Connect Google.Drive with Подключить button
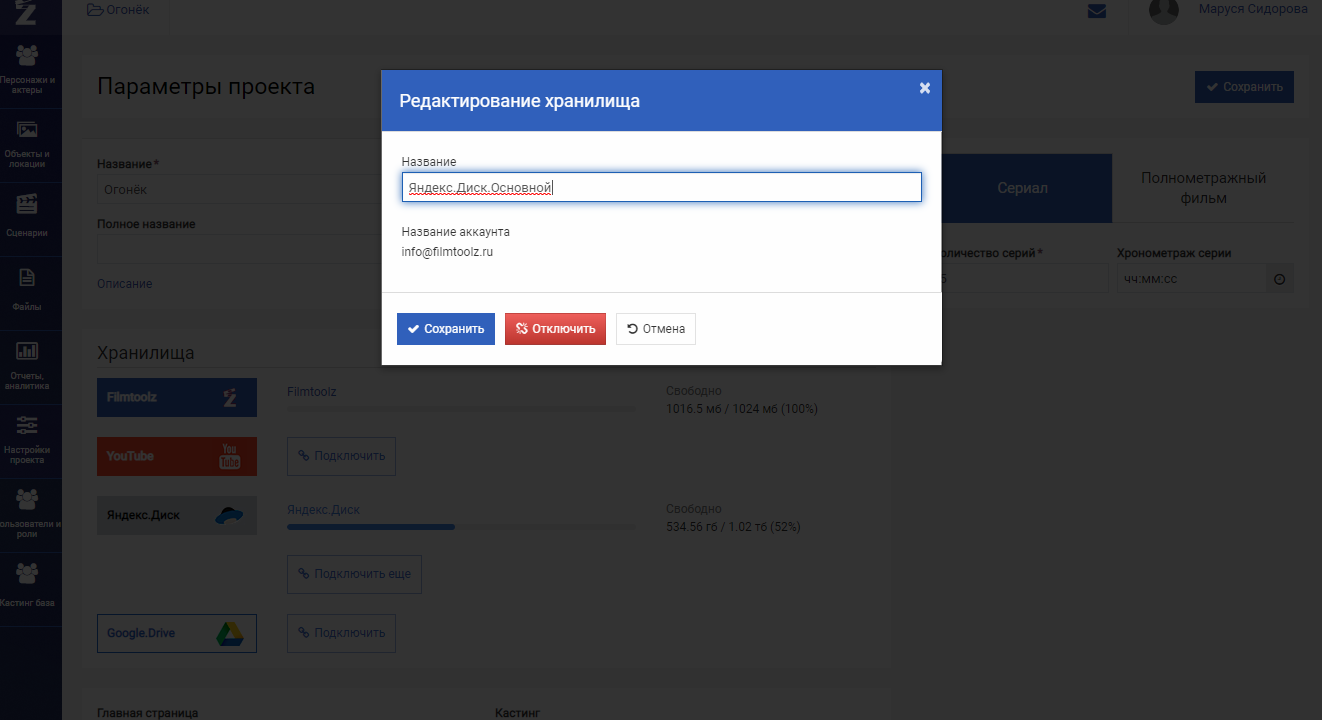 pyautogui.click(x=341, y=633)
